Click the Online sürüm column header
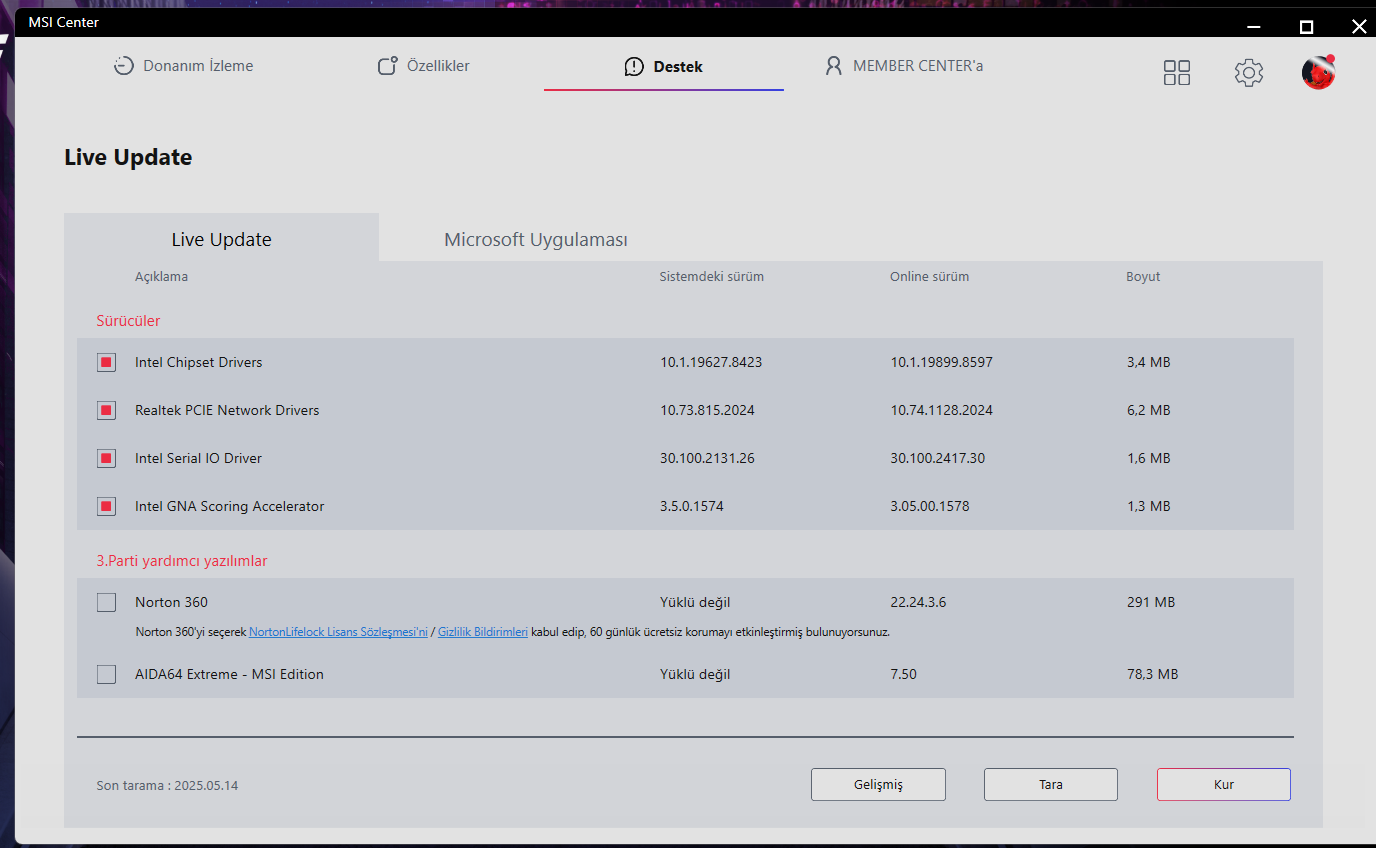This screenshot has width=1376, height=848. pos(929,276)
